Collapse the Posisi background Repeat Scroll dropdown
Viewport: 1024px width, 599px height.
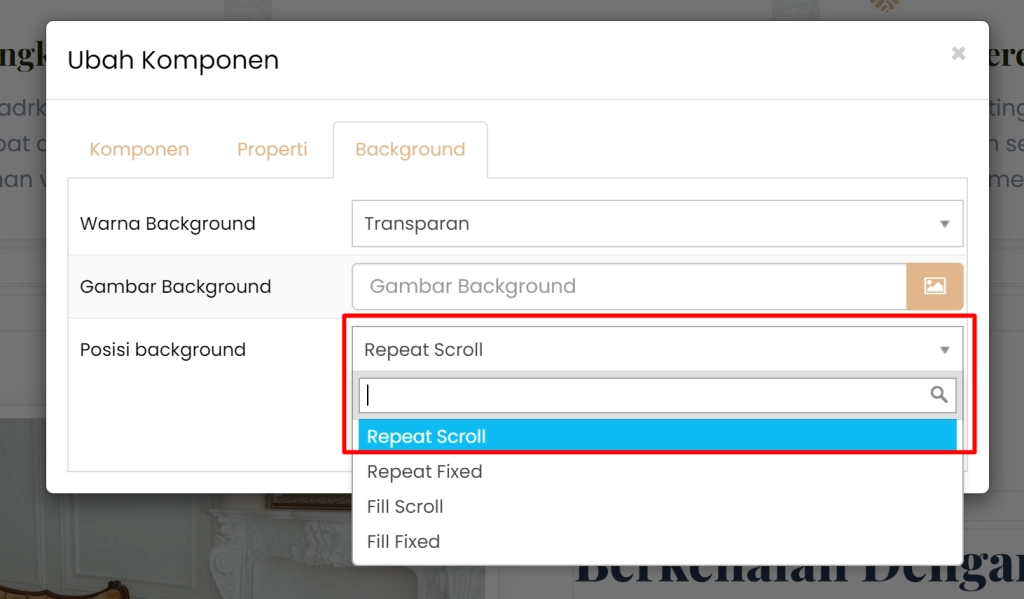click(640, 350)
